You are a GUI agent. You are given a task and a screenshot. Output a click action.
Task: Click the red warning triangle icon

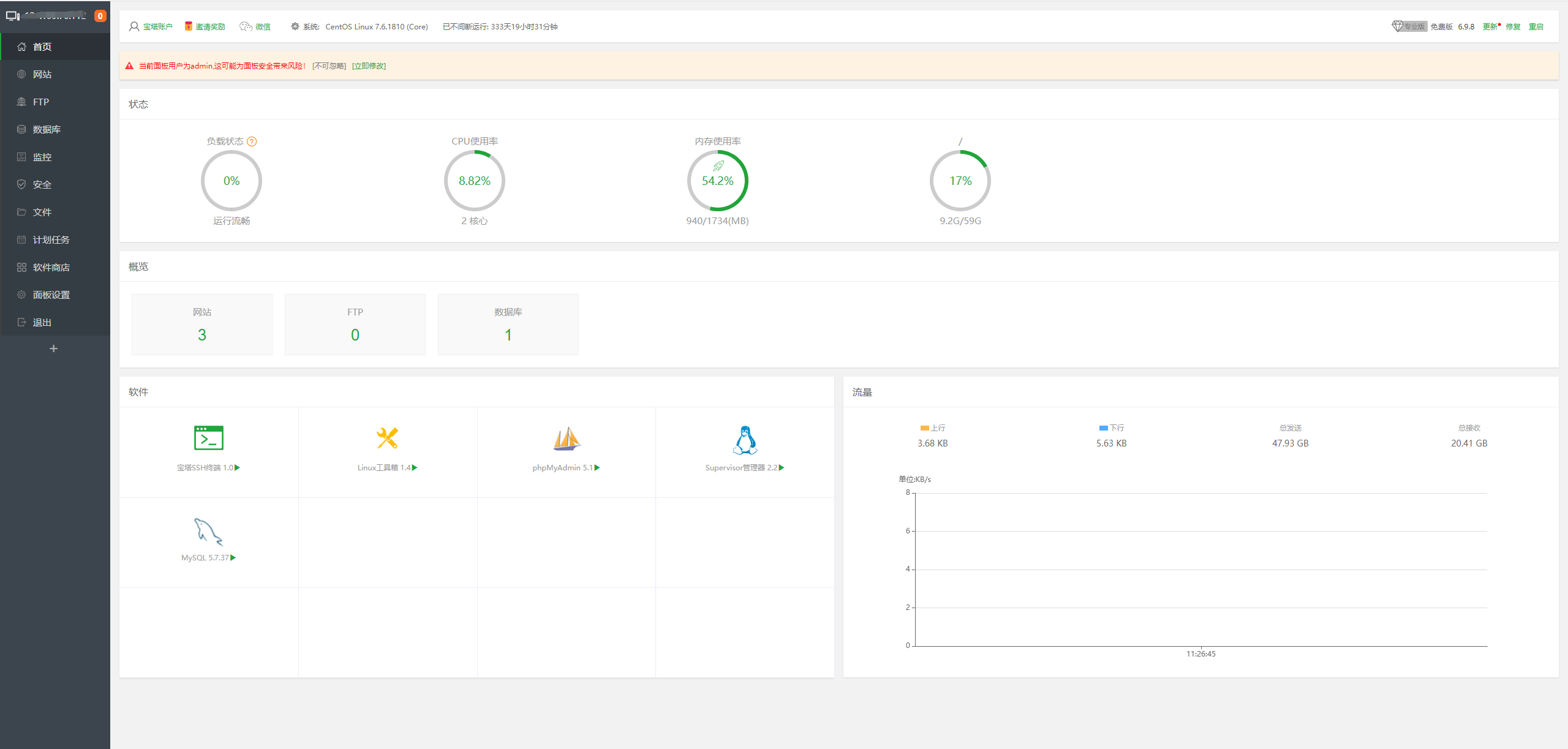coord(129,66)
